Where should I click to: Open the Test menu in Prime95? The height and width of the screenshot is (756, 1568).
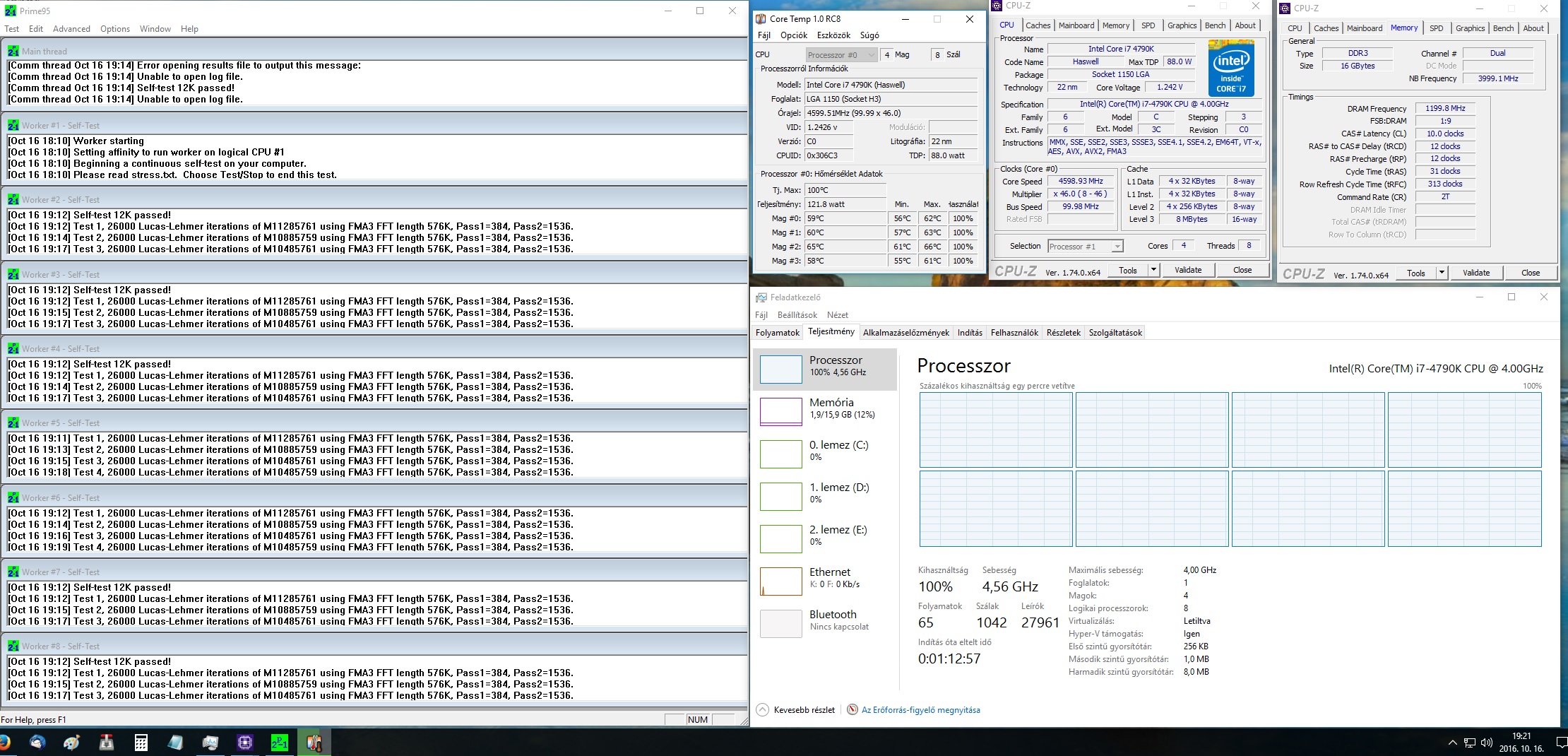(12, 29)
